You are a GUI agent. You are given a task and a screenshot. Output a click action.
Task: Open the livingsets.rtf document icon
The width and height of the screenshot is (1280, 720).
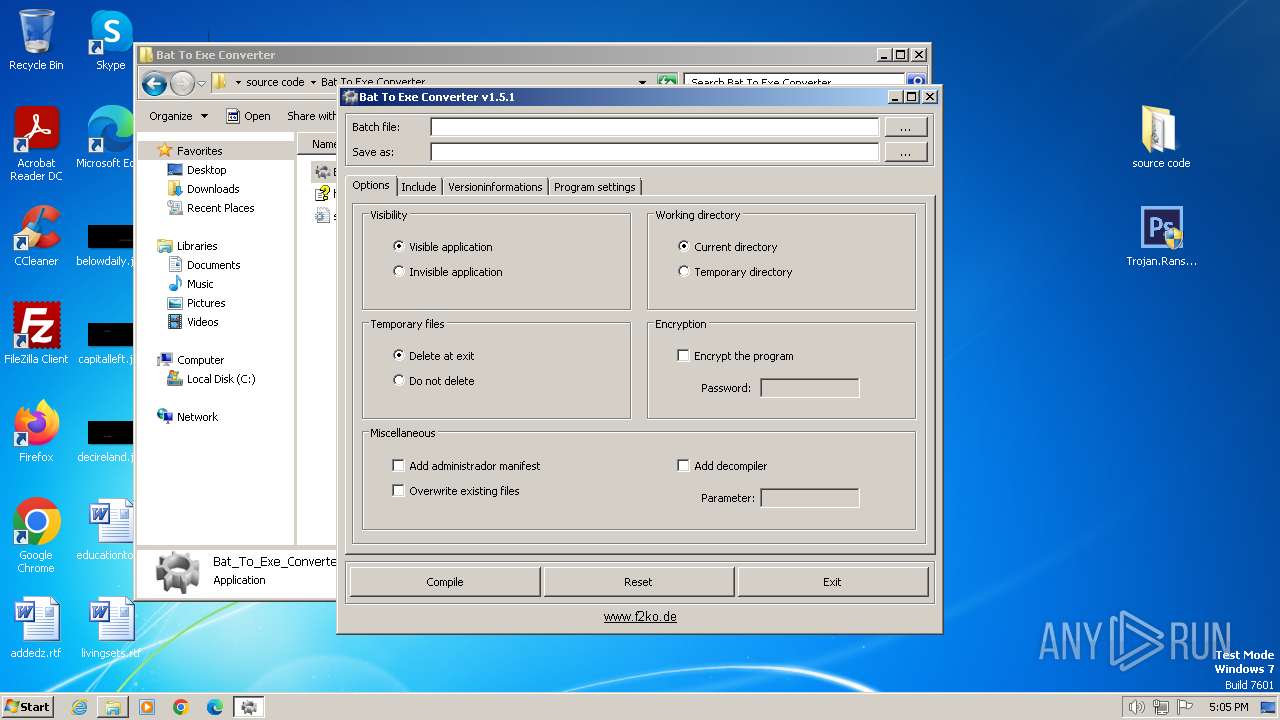[110, 628]
